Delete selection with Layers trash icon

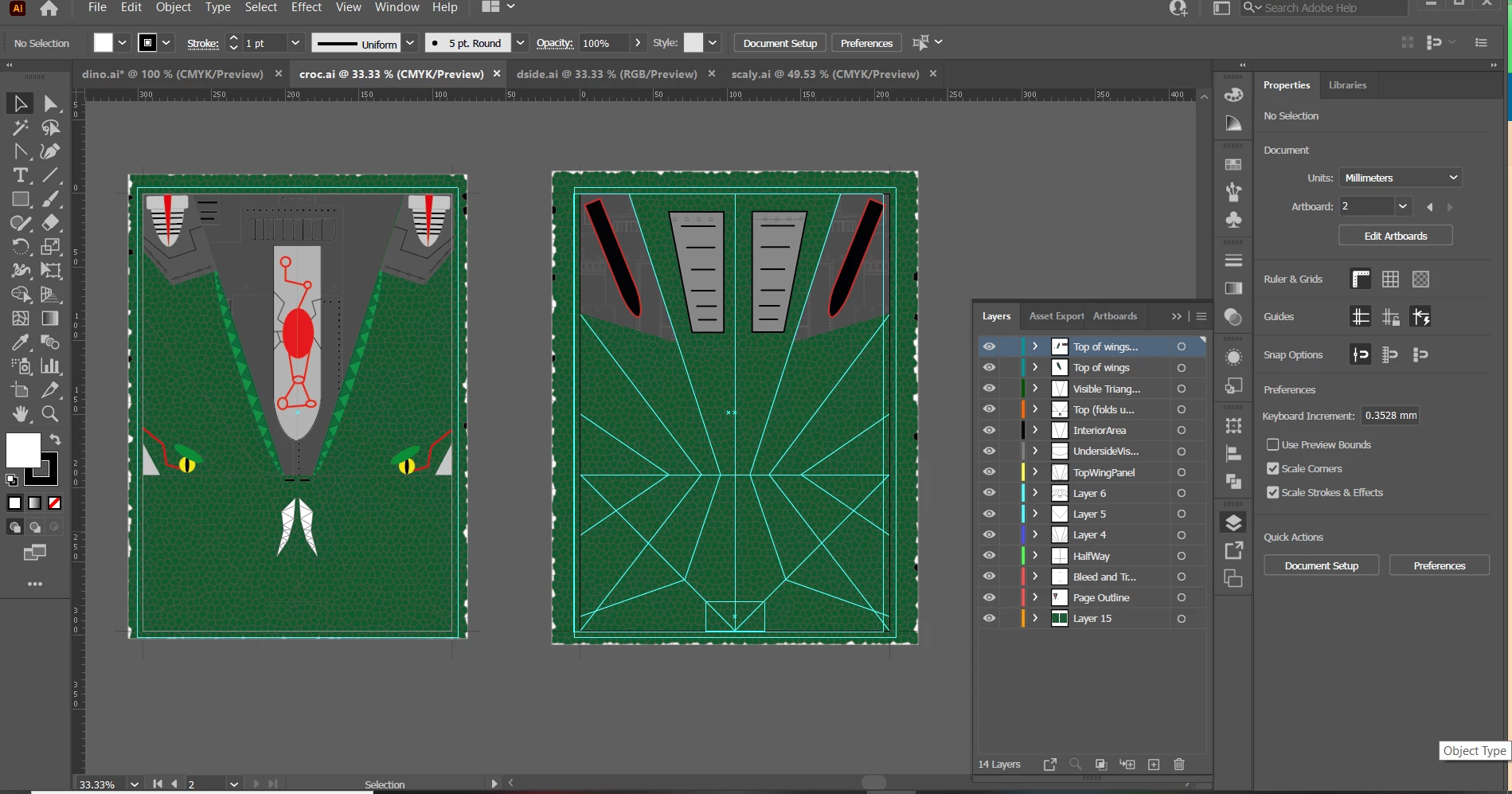(x=1179, y=765)
